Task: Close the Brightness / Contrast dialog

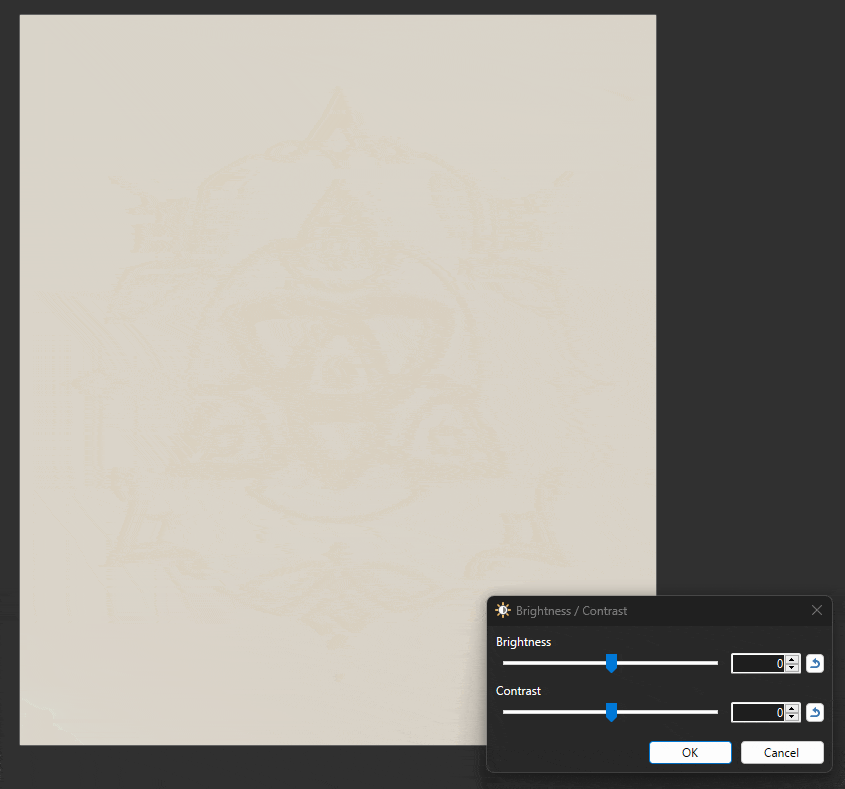Action: pos(816,610)
